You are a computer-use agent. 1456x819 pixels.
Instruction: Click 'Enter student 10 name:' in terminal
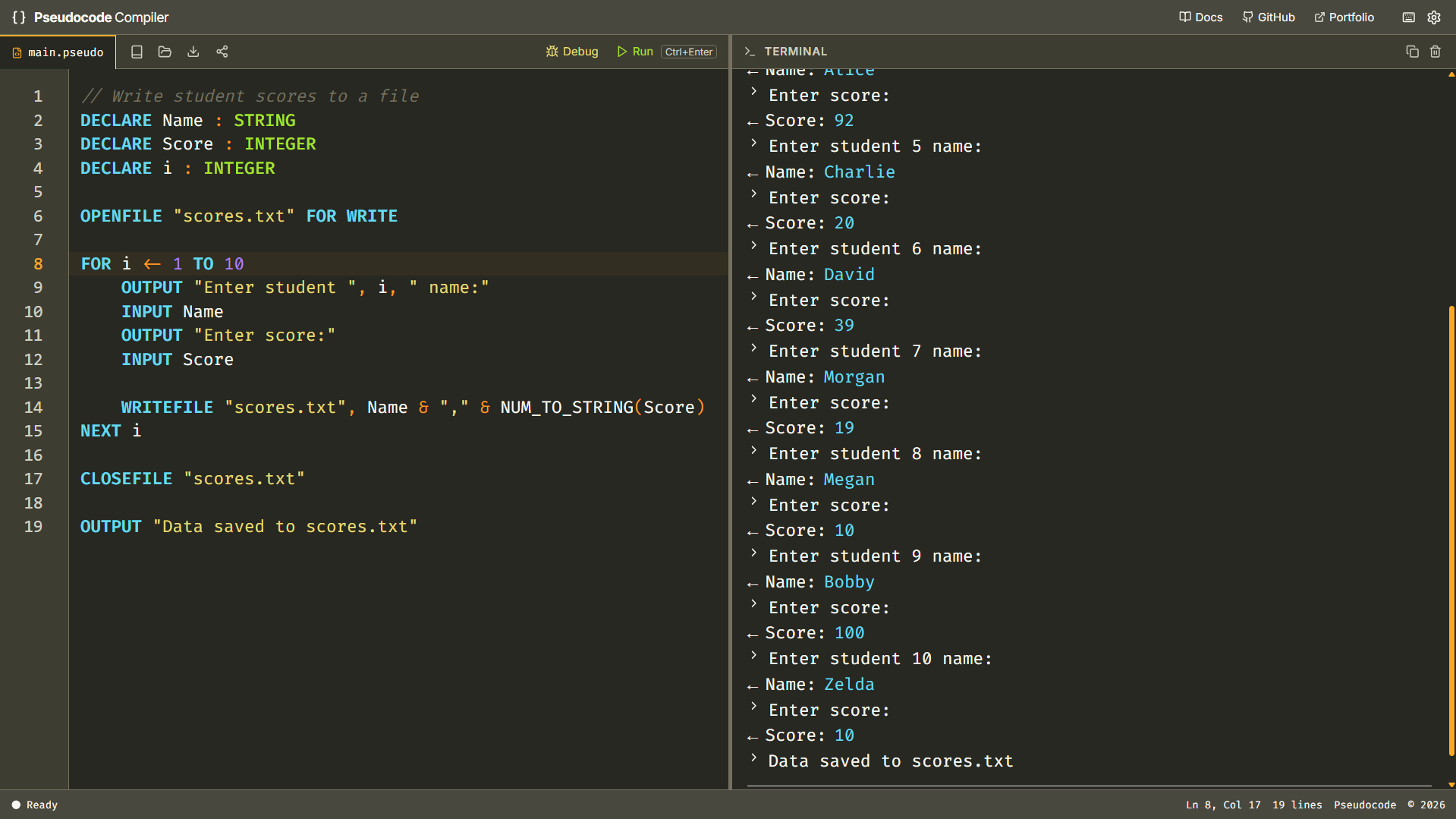(880, 659)
